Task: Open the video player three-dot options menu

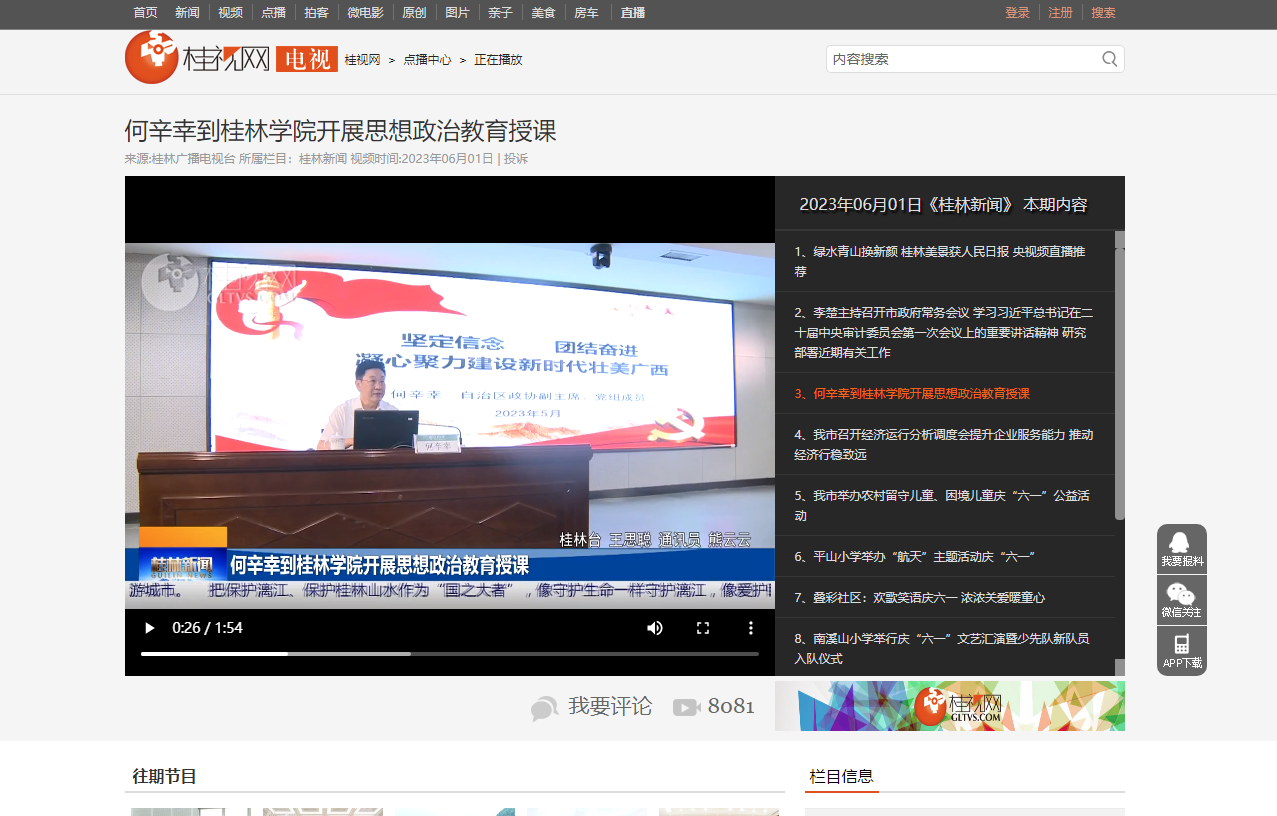Action: click(x=751, y=628)
